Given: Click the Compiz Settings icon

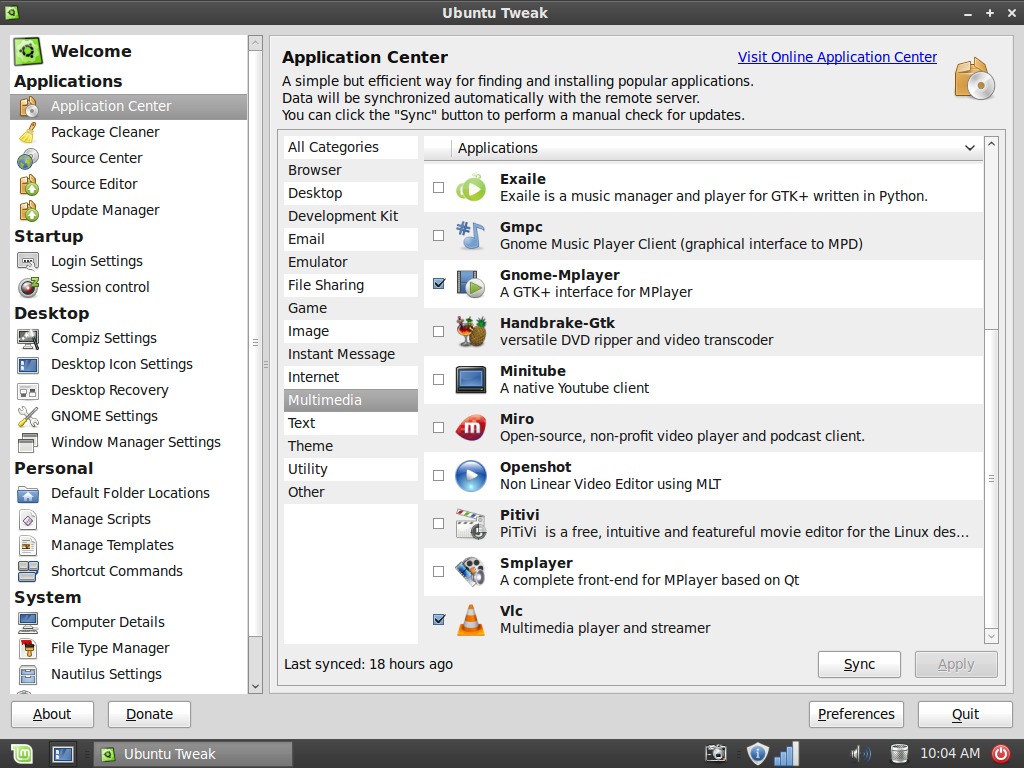Looking at the screenshot, I should click(28, 338).
